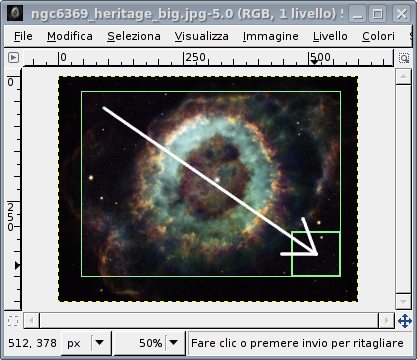The width and height of the screenshot is (417, 360).
Task: Click the vertical scrollbar thumb
Action: click(403, 189)
